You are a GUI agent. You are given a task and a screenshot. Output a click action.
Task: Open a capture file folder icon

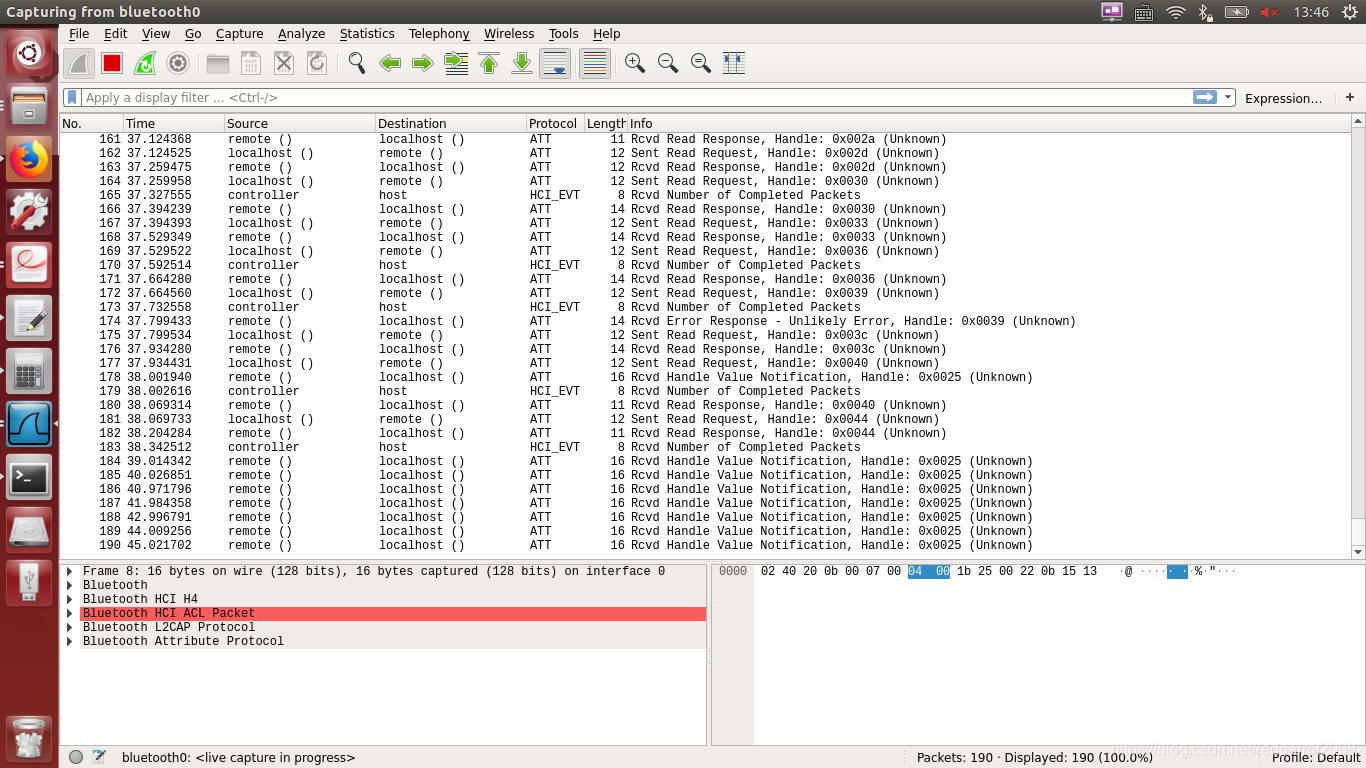pyautogui.click(x=218, y=63)
